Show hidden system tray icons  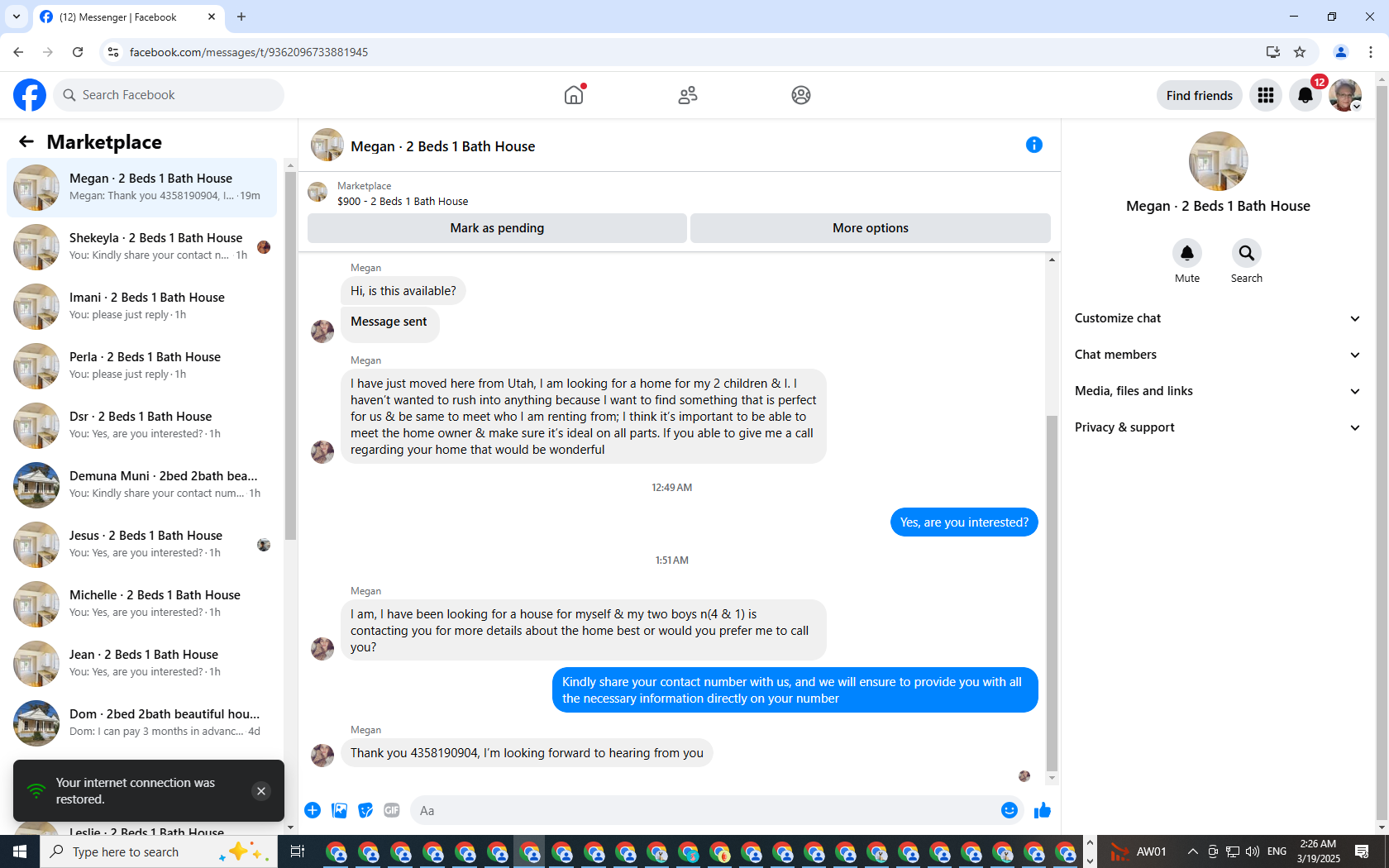[x=1192, y=851]
